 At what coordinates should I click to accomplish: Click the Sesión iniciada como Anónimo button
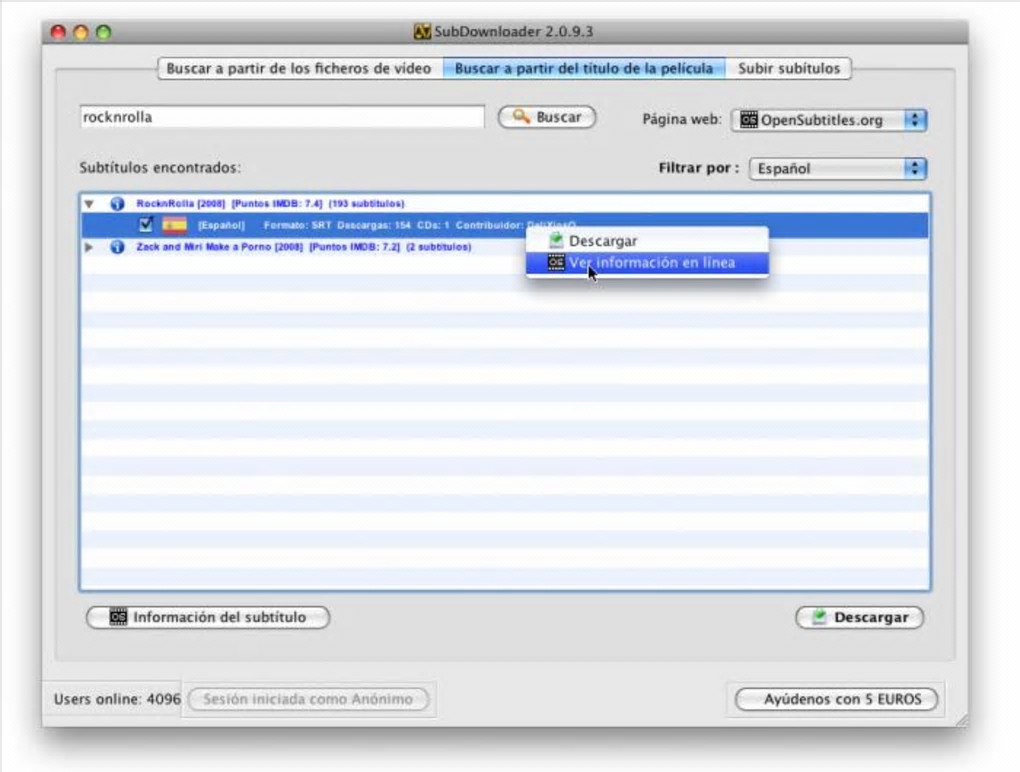(x=308, y=699)
